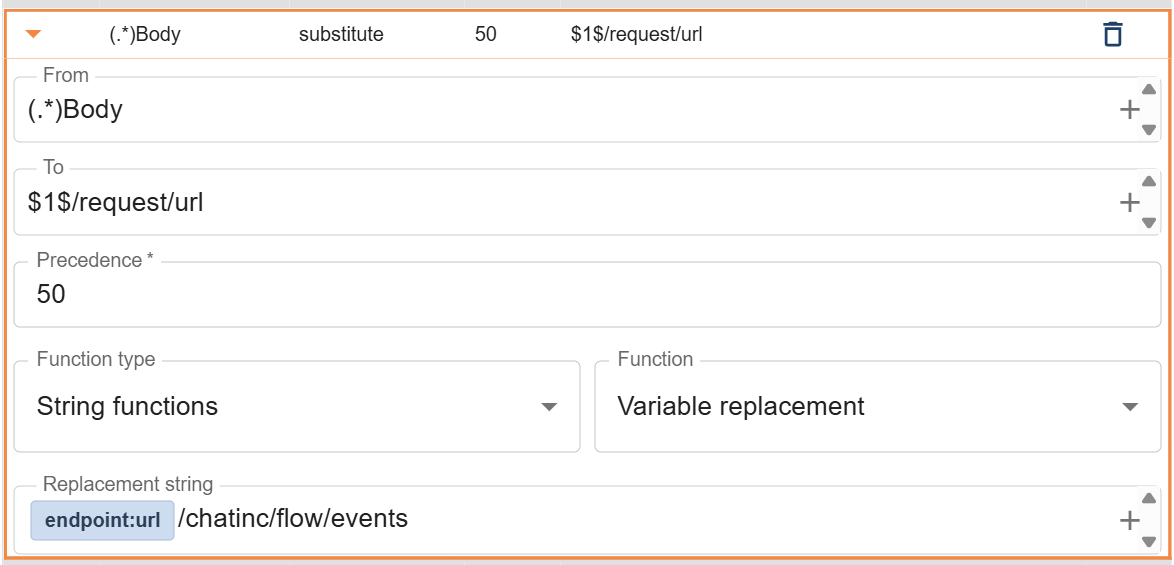Image resolution: width=1174 pixels, height=565 pixels.
Task: Click the endpoint:url variable chip
Action: tap(103, 520)
